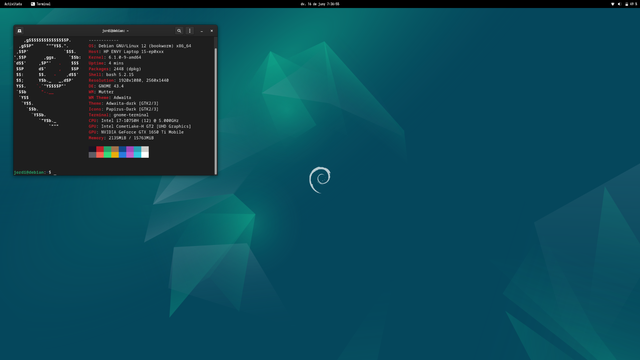Click the volume speaker icon in top bar
This screenshot has width=640, height=360.
coord(619,4)
